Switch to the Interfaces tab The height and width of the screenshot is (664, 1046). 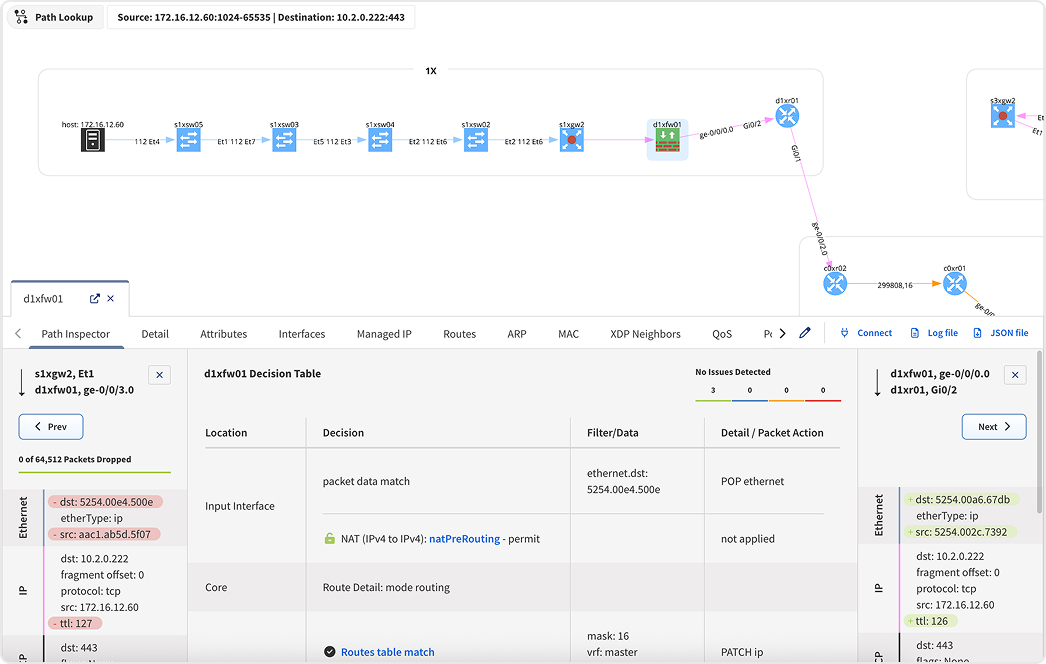[301, 334]
